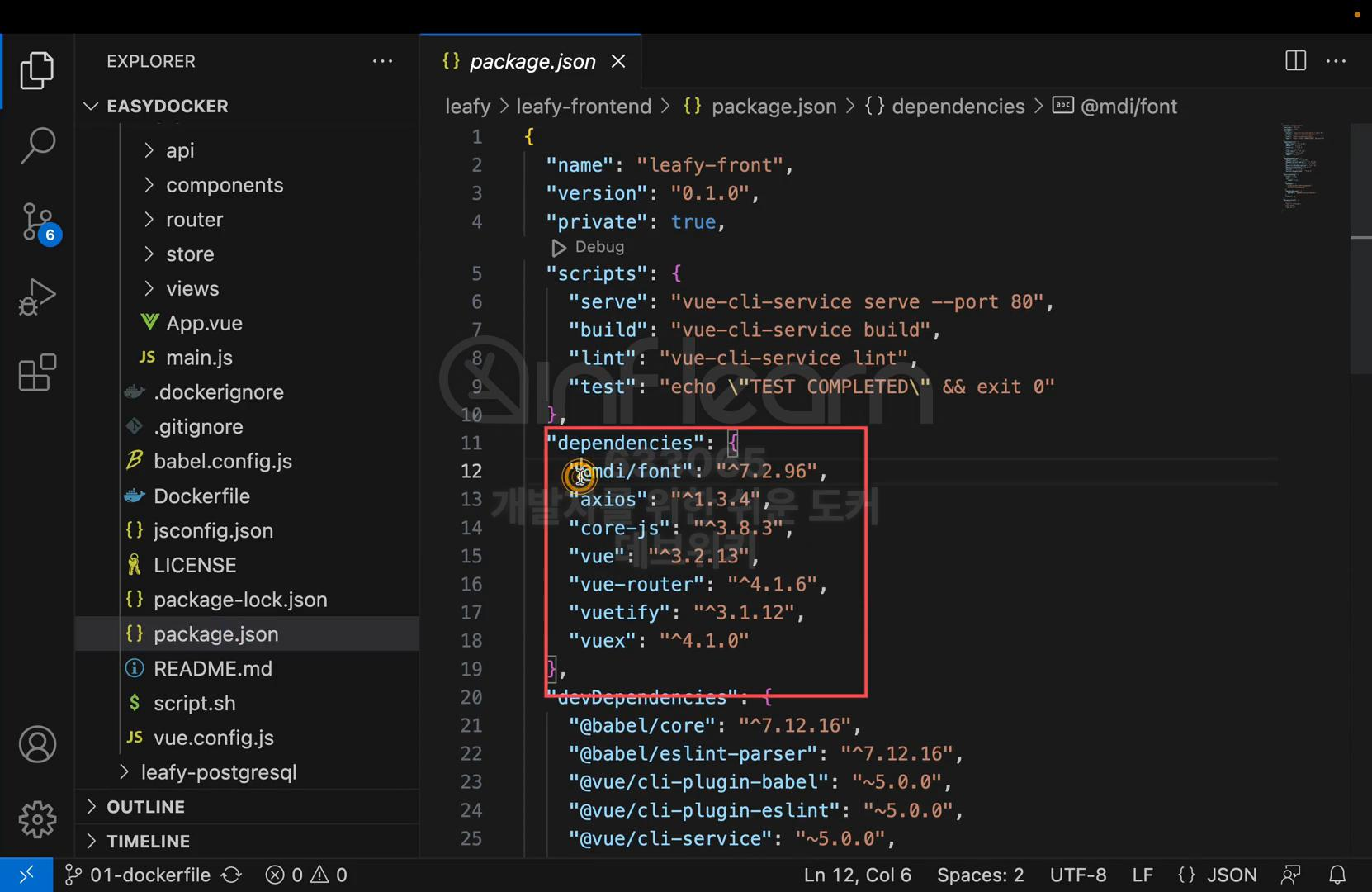Open the Run and Debug view
1372x892 pixels.
(x=37, y=297)
